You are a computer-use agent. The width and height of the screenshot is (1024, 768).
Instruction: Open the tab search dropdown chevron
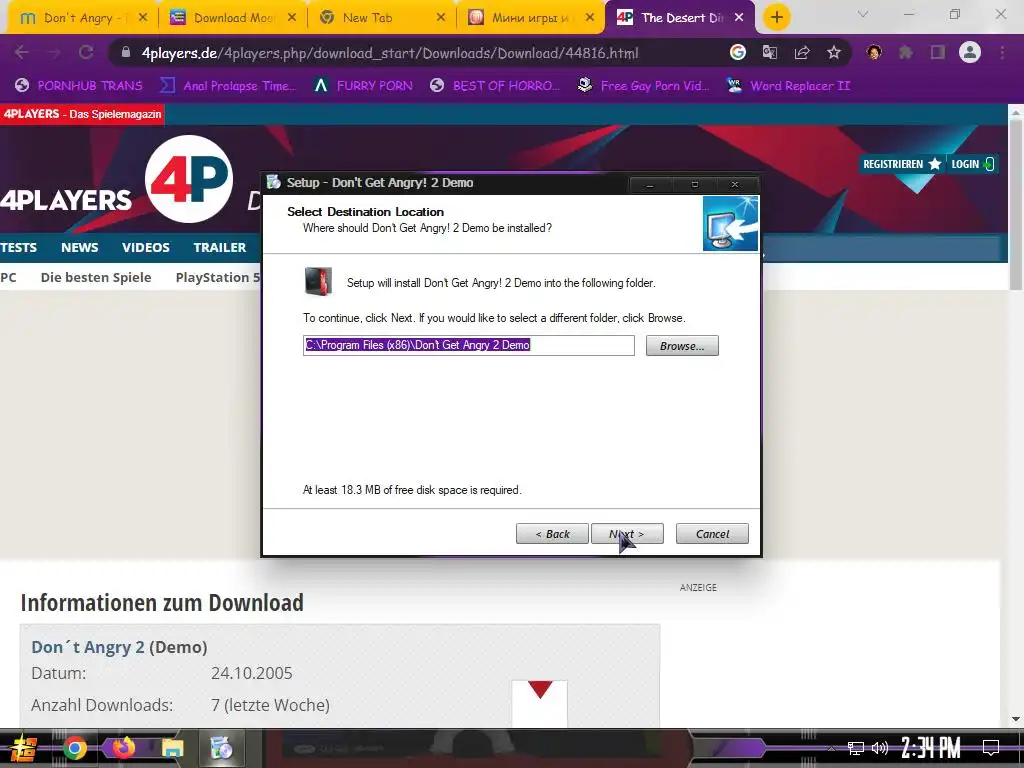(863, 14)
